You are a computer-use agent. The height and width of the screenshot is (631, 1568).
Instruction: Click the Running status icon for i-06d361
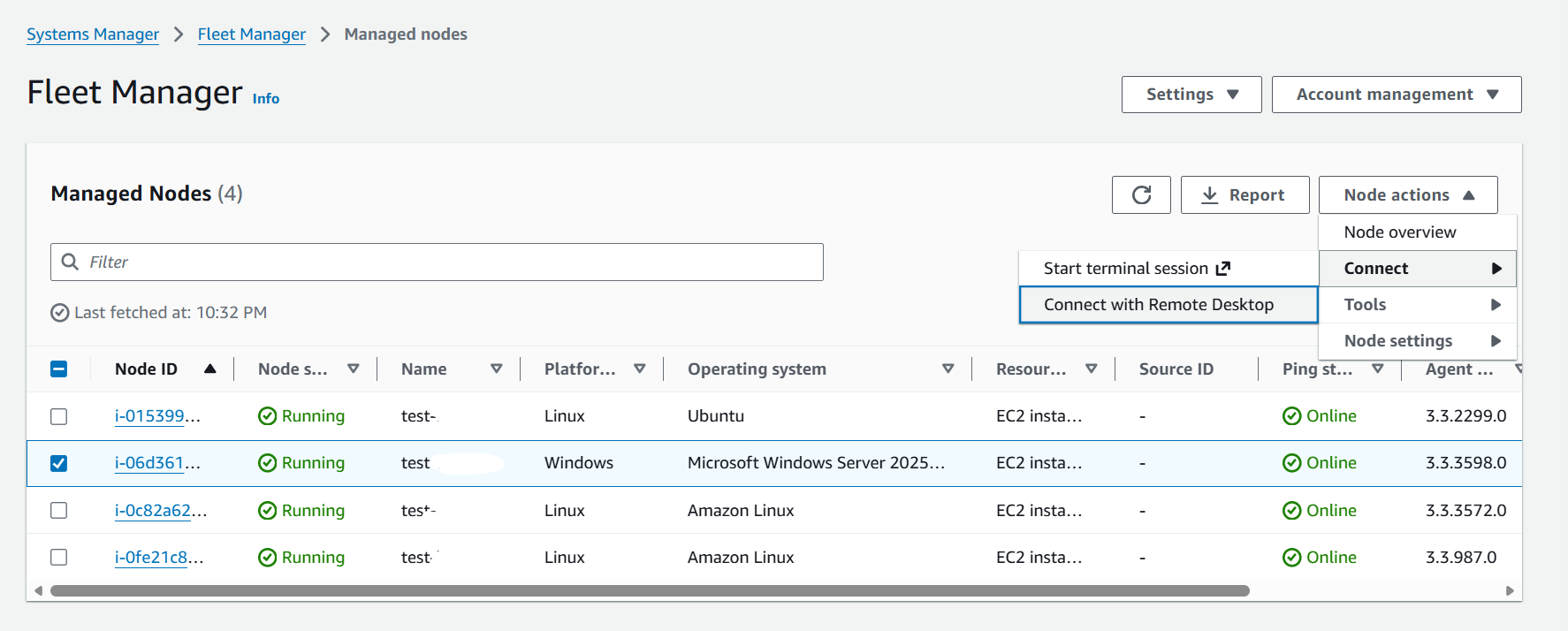click(267, 463)
